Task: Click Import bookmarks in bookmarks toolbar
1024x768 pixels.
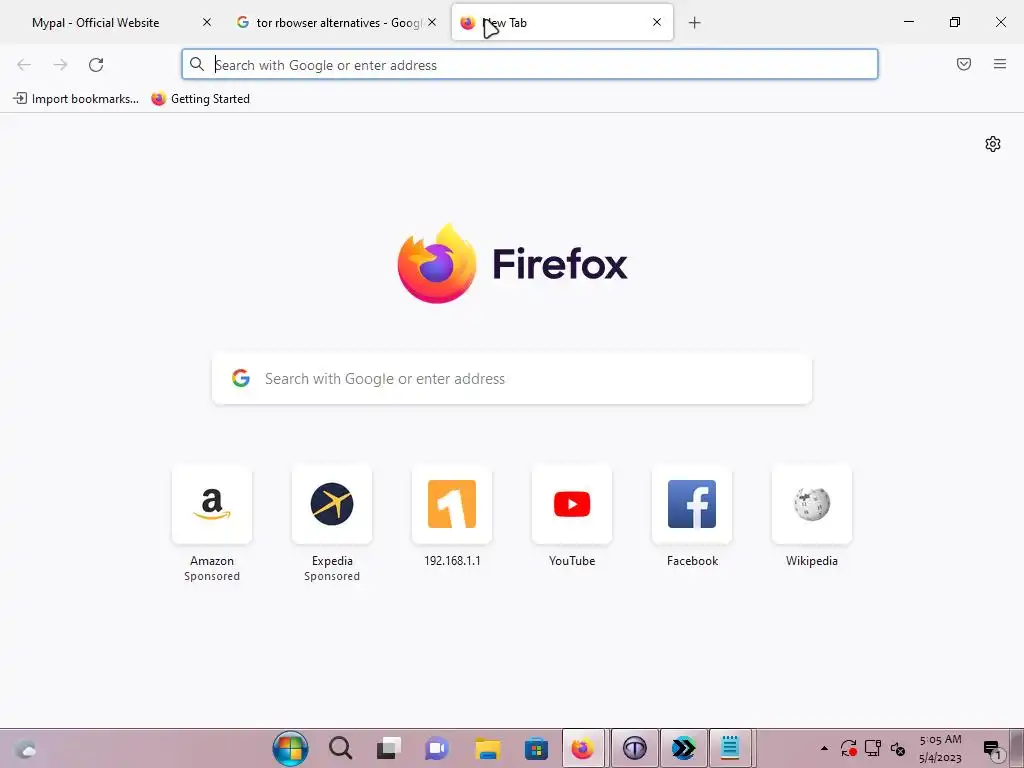Action: 76,99
